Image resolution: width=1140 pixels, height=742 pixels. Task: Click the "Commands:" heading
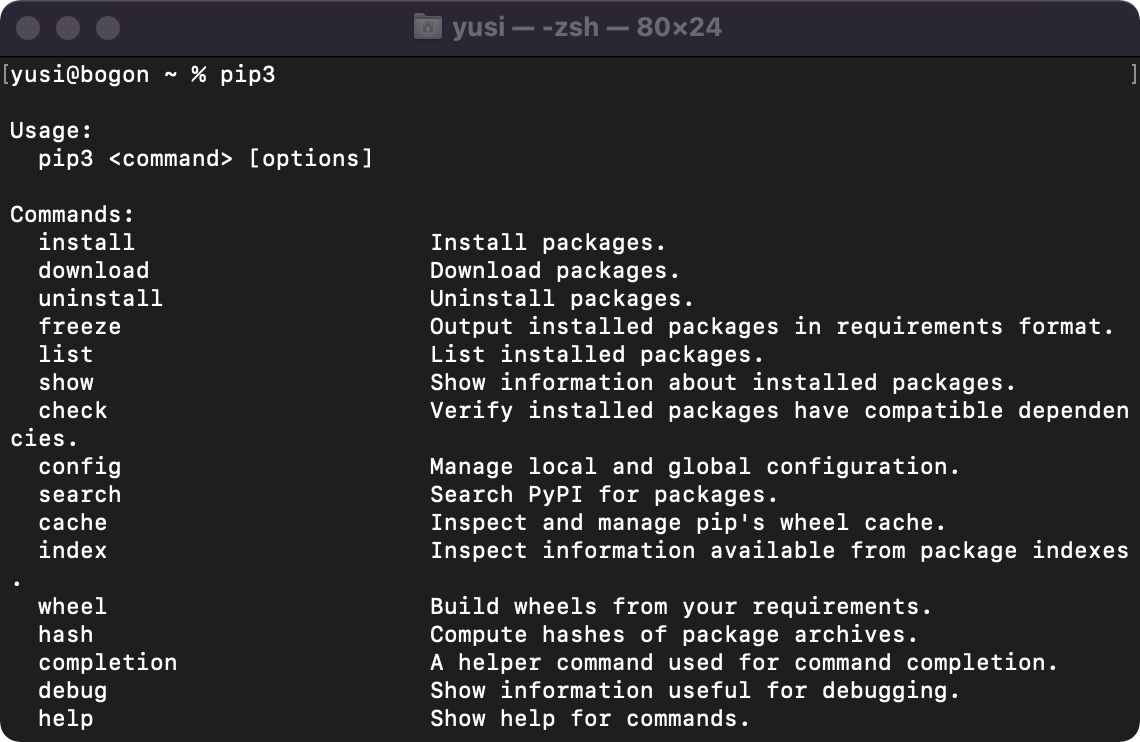[x=72, y=215]
